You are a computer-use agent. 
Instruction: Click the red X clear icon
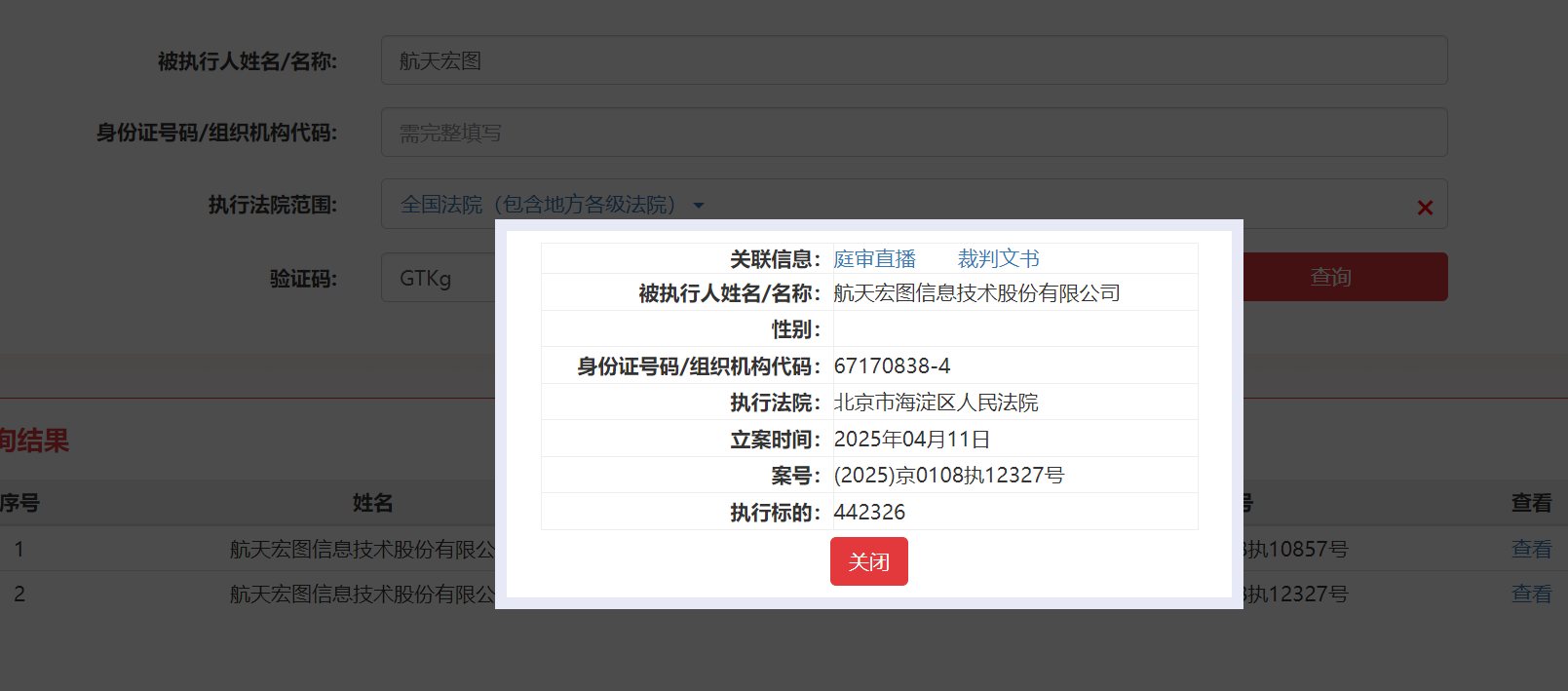tap(1425, 208)
